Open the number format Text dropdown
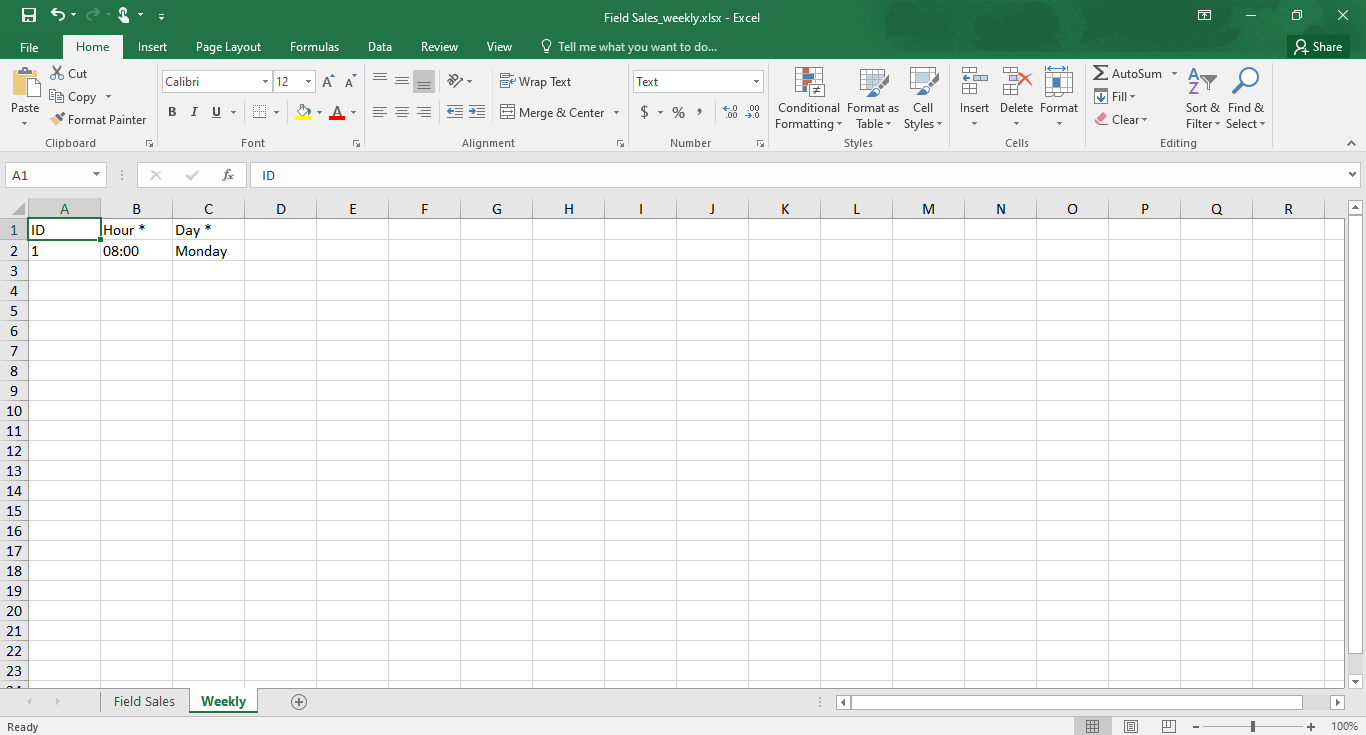The height and width of the screenshot is (735, 1366). [x=756, y=82]
